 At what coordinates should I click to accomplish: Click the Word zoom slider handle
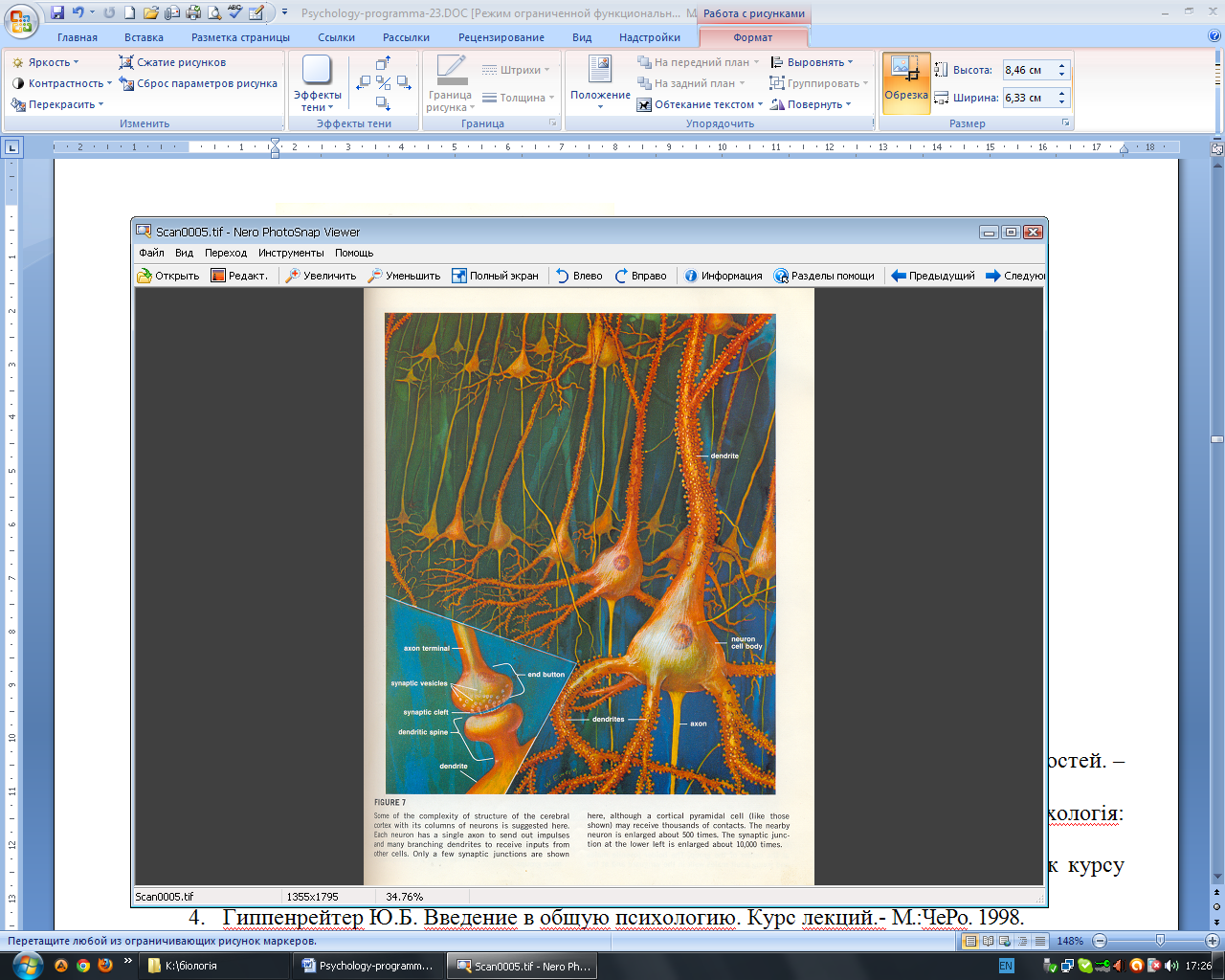1160,941
